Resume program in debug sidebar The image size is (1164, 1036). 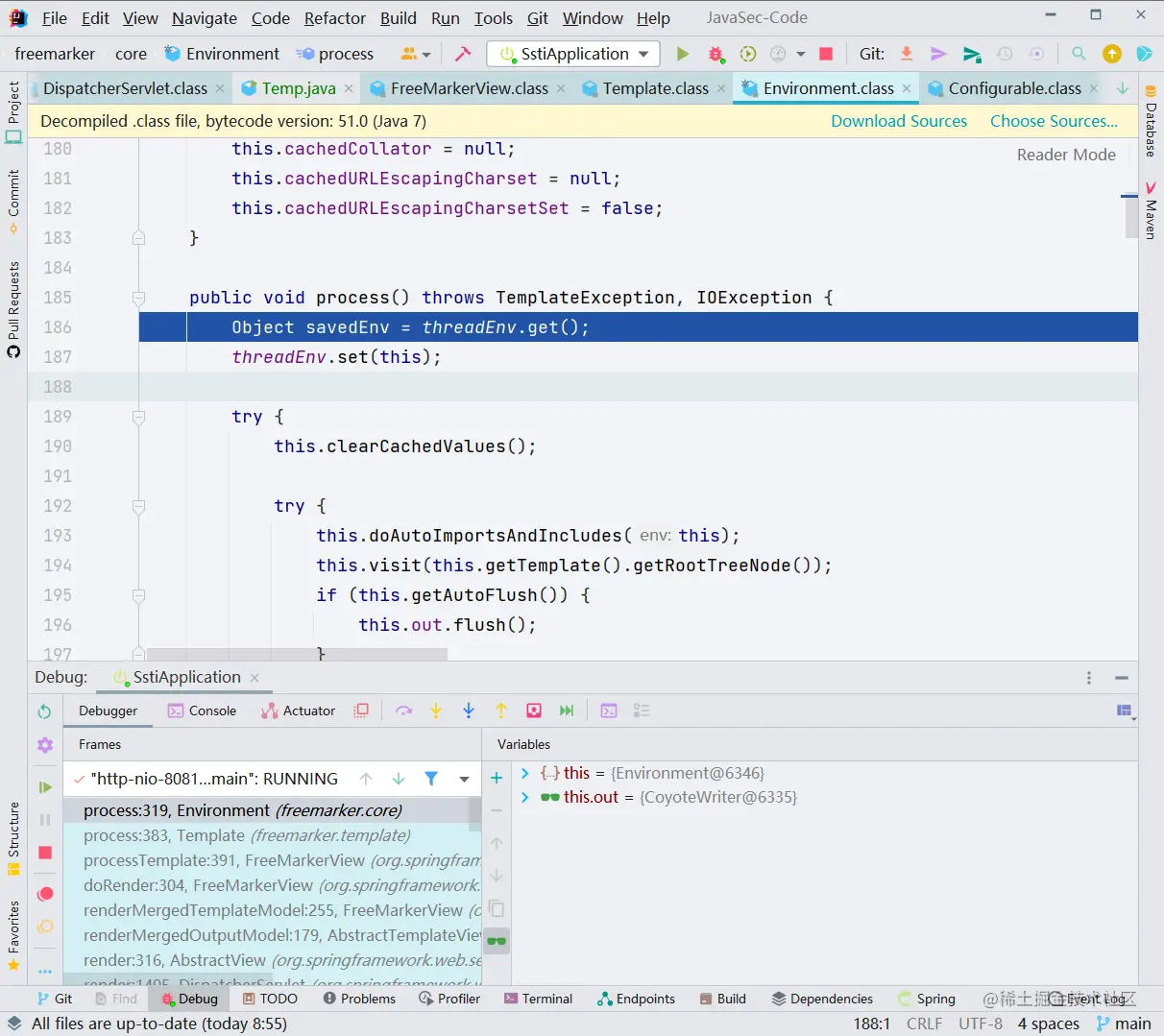coord(44,787)
